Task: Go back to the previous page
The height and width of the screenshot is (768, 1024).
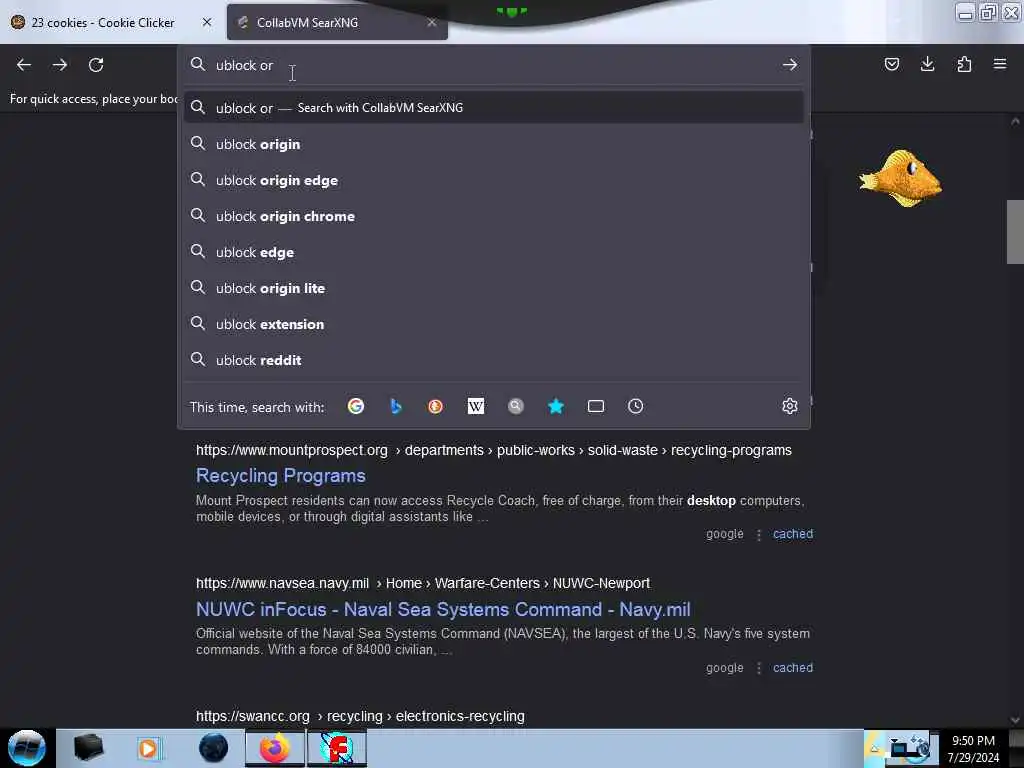Action: pyautogui.click(x=24, y=65)
